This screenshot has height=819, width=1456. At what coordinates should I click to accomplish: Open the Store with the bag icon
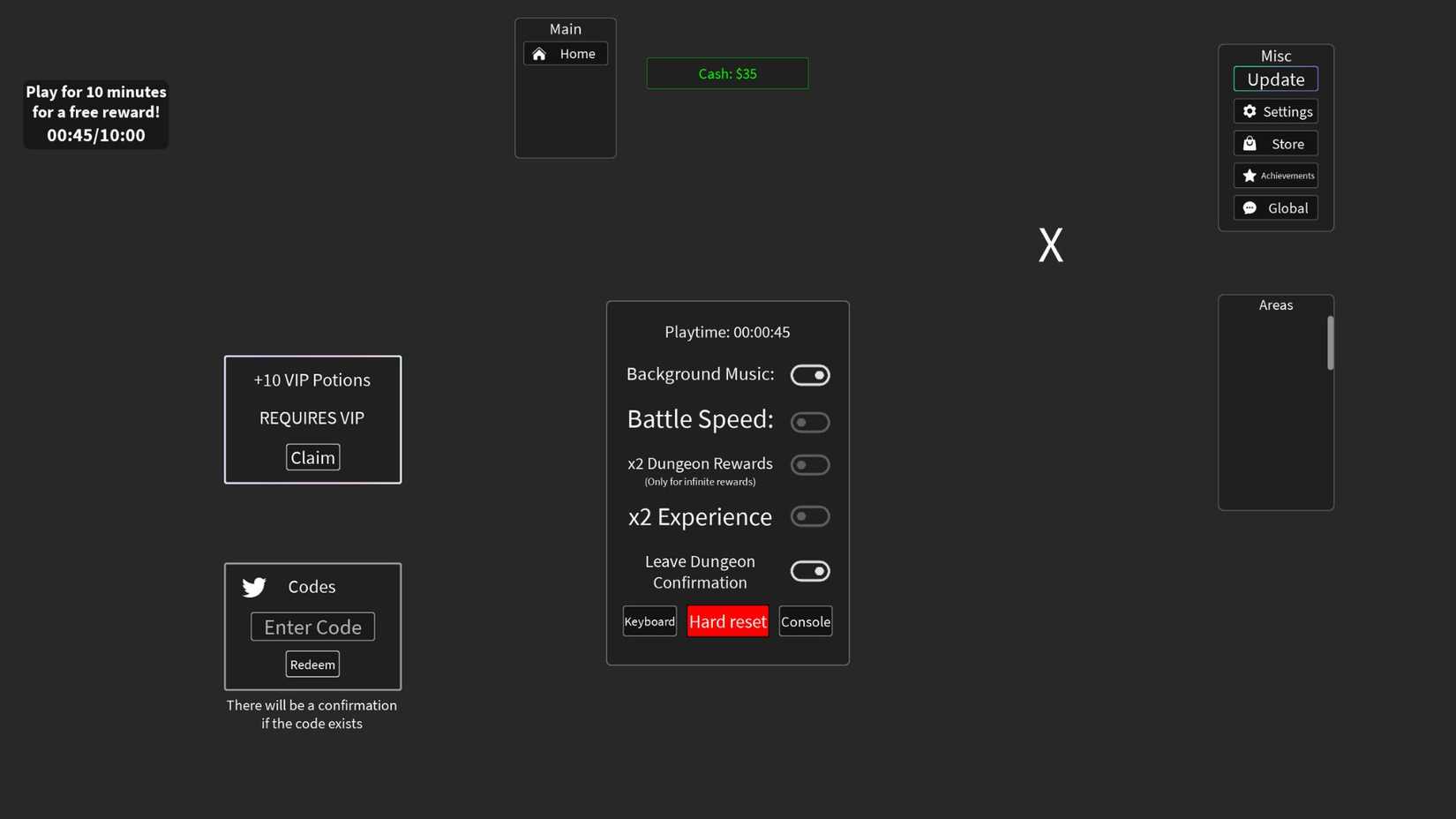(x=1250, y=143)
